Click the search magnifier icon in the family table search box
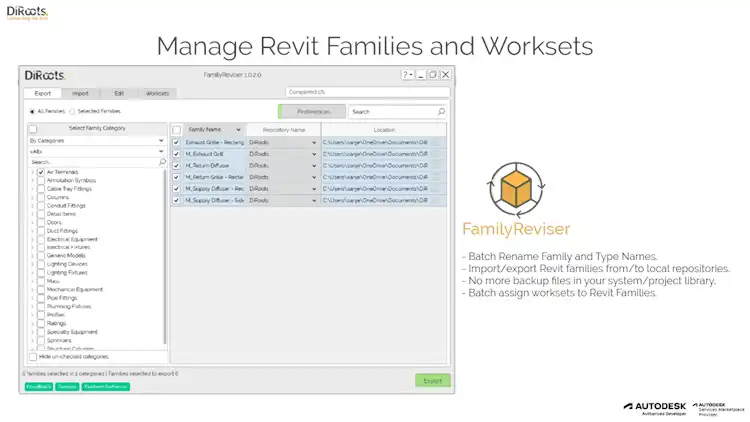This screenshot has height=422, width=750. click(441, 111)
